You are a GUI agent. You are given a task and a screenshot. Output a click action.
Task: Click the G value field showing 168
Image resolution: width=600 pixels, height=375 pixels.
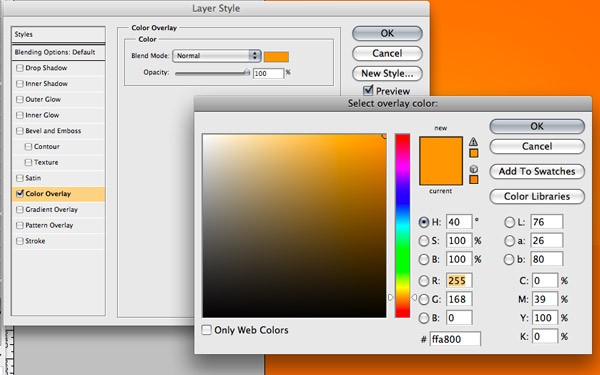[x=459, y=299]
